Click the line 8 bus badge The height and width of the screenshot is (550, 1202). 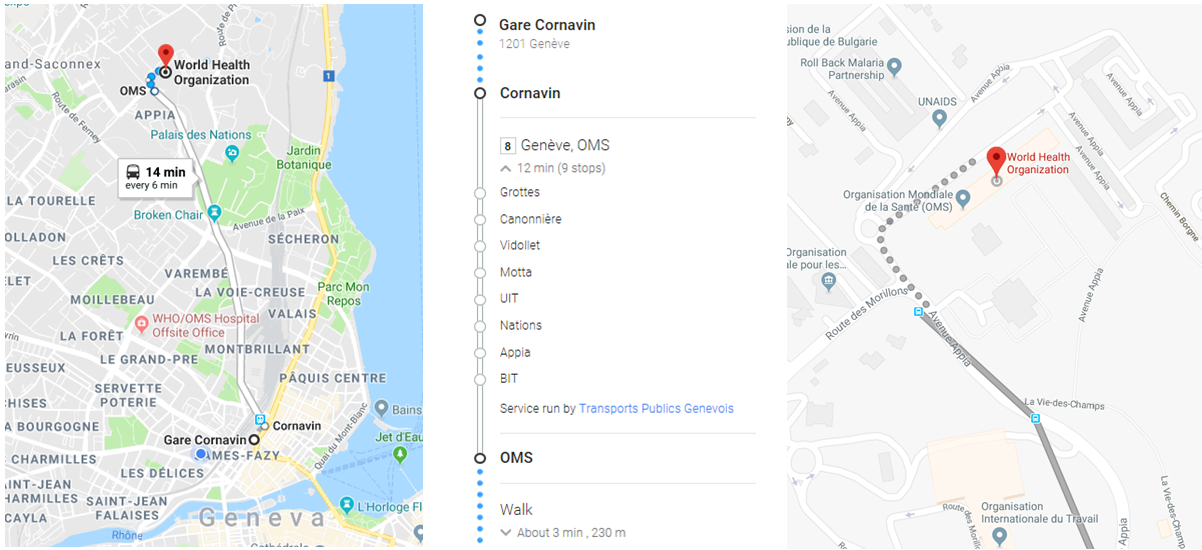pyautogui.click(x=507, y=145)
